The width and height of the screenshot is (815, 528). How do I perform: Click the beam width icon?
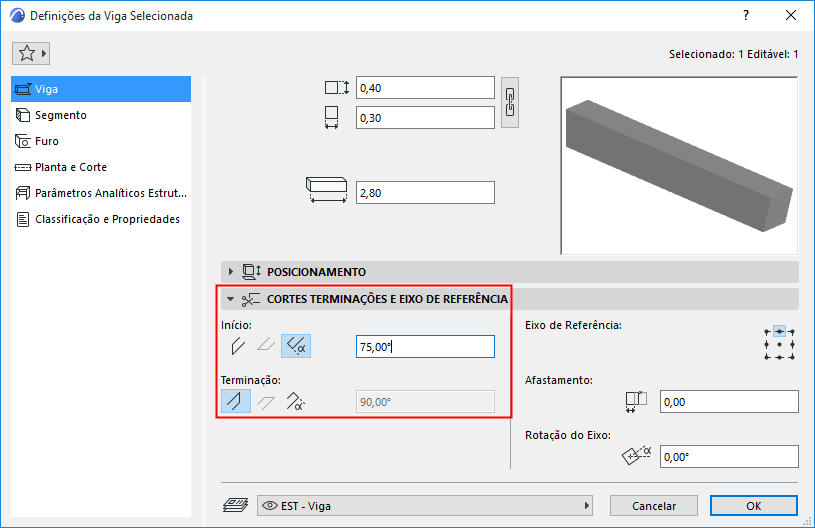point(332,117)
